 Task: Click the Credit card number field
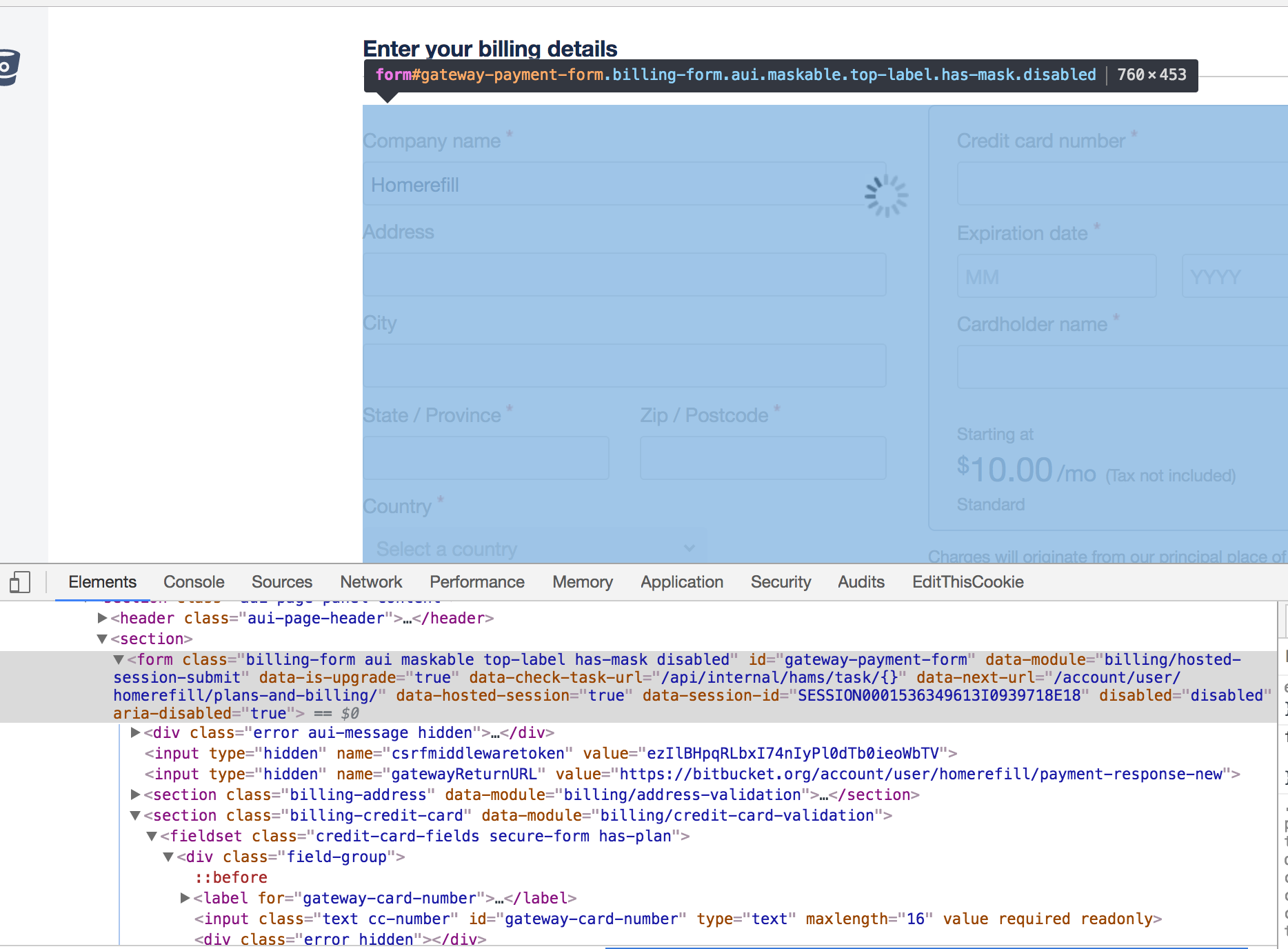(x=1122, y=184)
